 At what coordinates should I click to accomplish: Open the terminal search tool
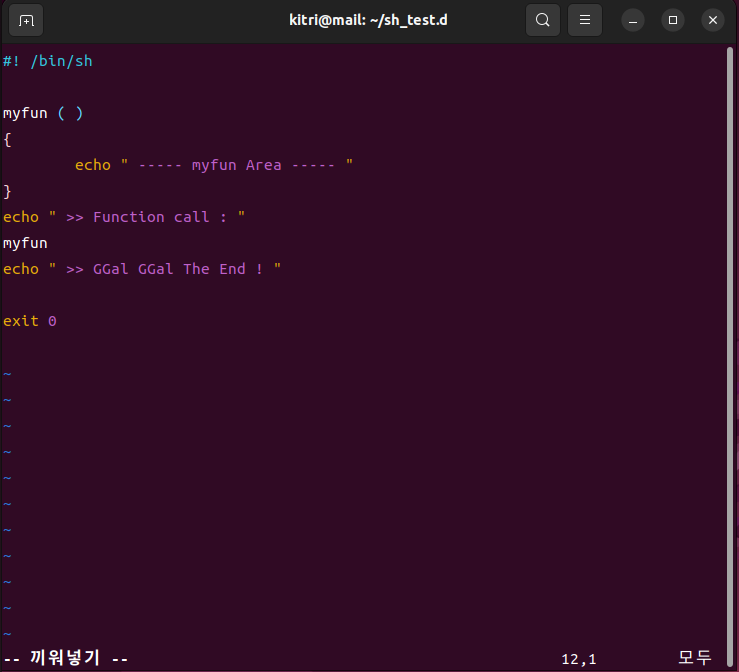click(542, 20)
